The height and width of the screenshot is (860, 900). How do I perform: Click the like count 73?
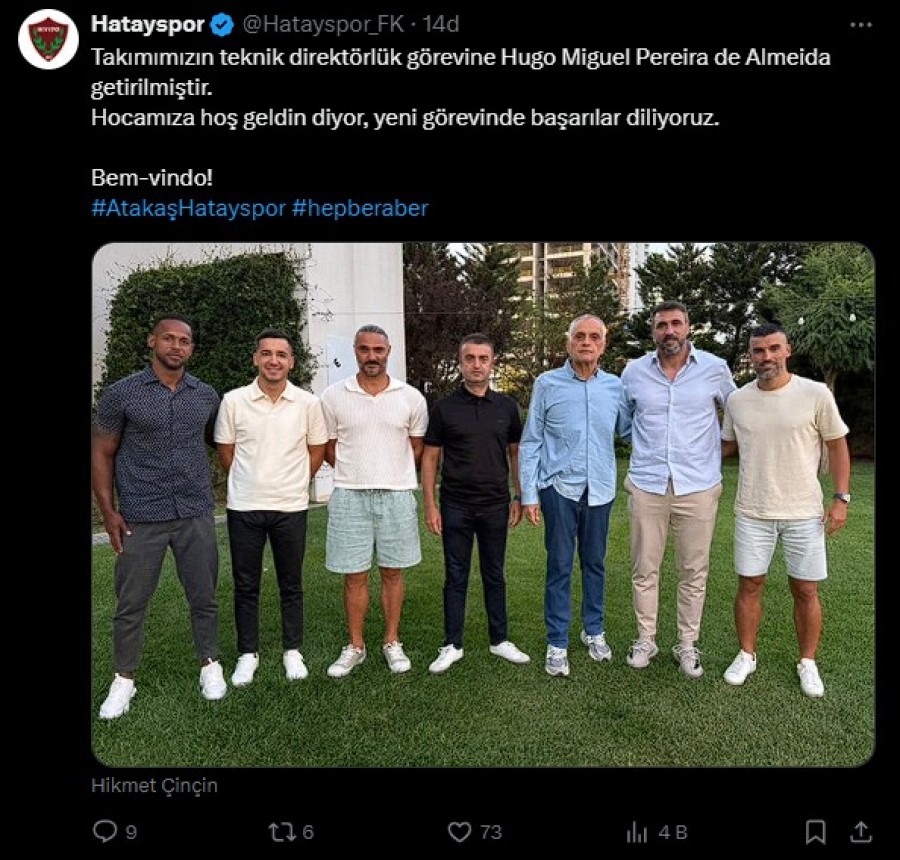[x=491, y=832]
